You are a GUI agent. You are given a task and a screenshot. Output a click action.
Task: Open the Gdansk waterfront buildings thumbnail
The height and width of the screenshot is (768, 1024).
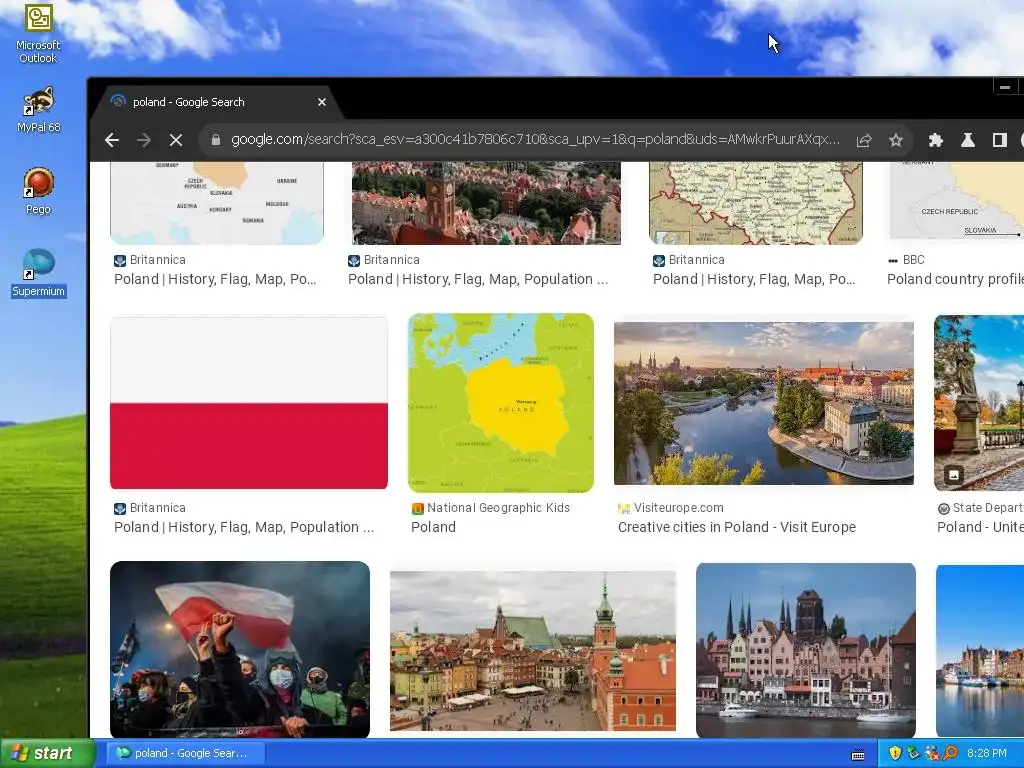coord(806,650)
